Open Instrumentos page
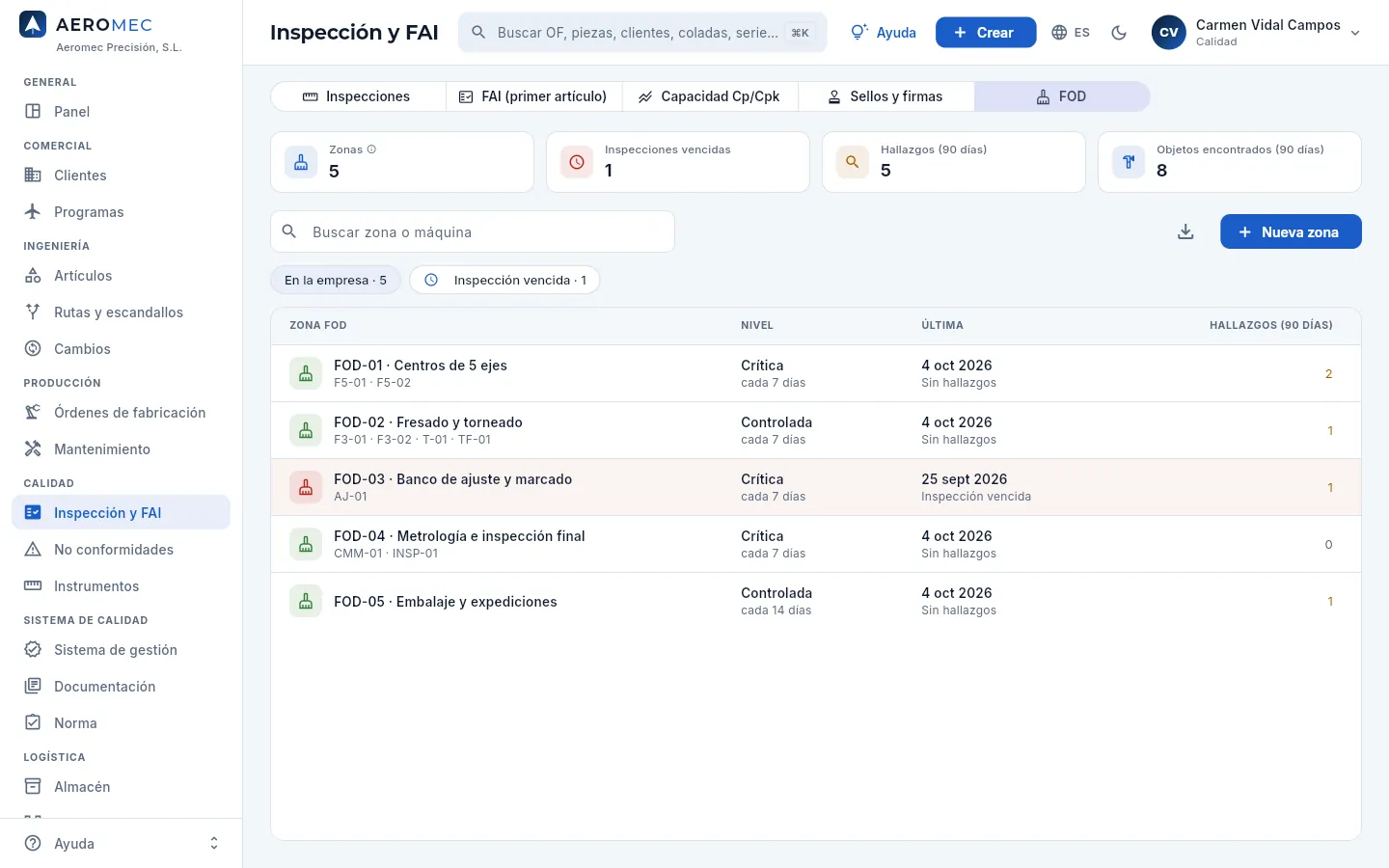 (121, 586)
